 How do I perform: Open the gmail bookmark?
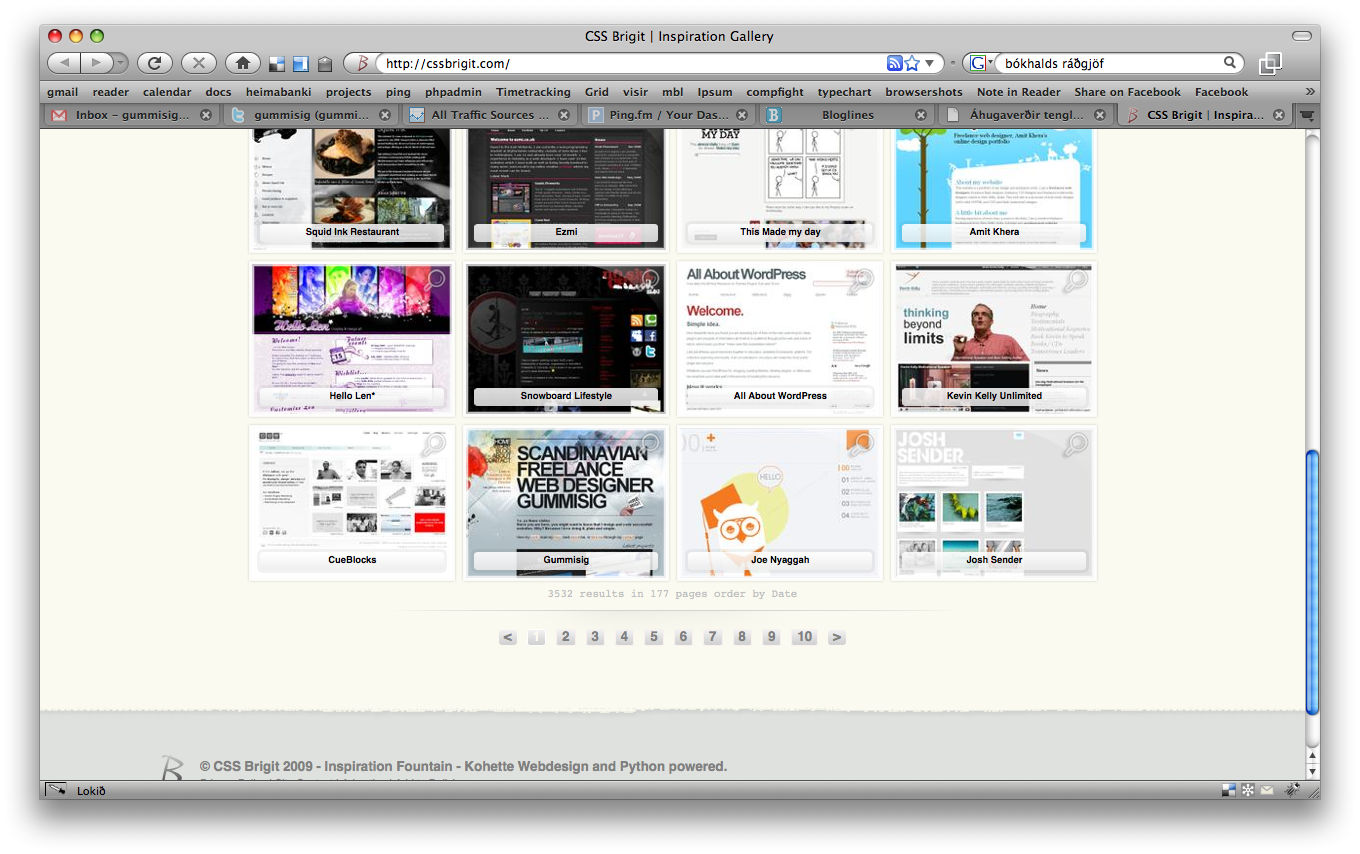62,92
